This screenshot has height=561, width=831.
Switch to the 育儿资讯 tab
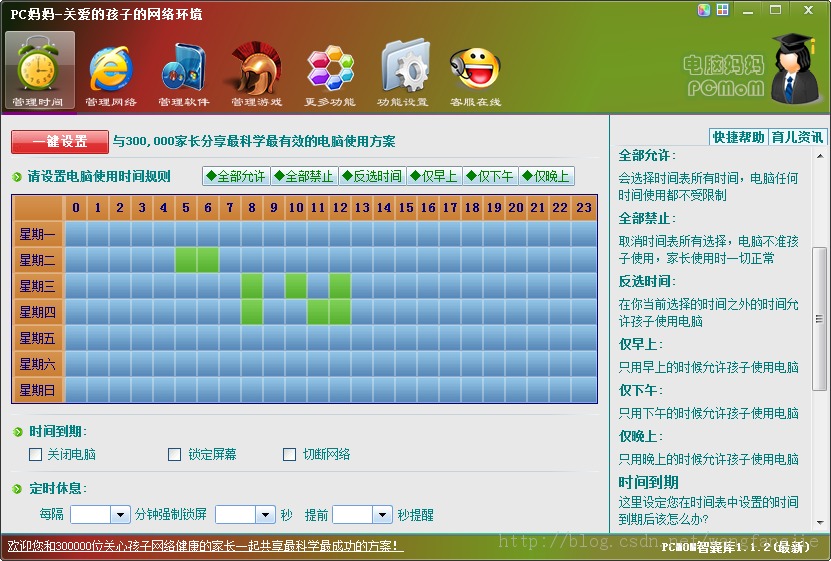coord(797,137)
